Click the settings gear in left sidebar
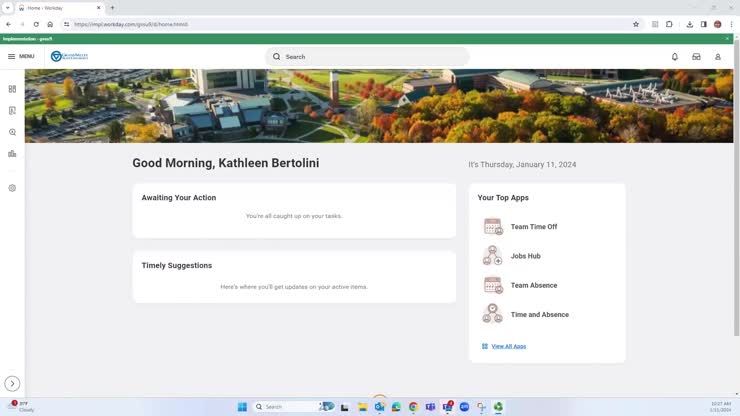Image resolution: width=740 pixels, height=416 pixels. (x=12, y=188)
